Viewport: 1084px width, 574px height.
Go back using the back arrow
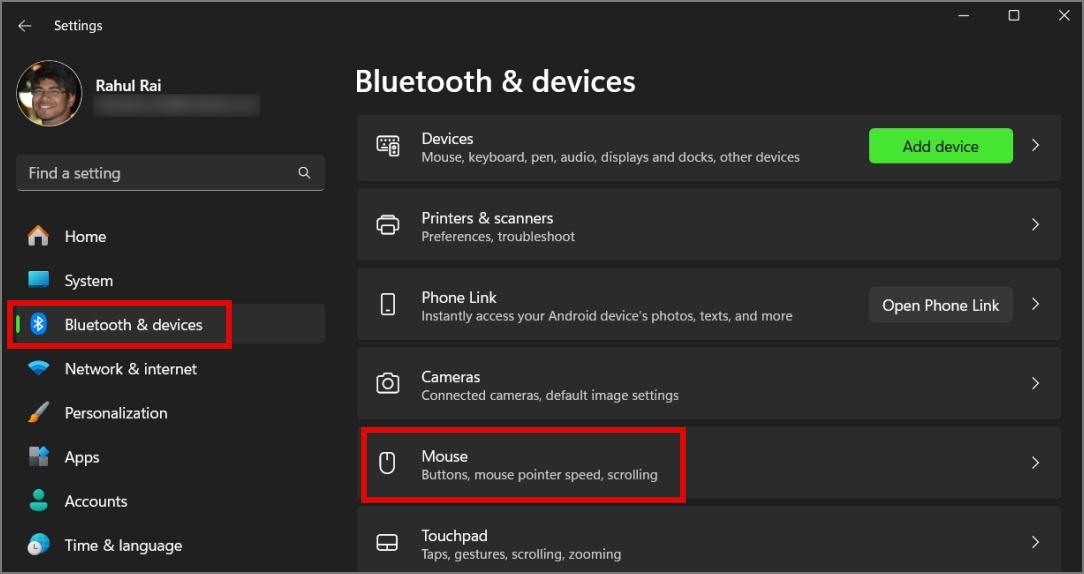24,26
